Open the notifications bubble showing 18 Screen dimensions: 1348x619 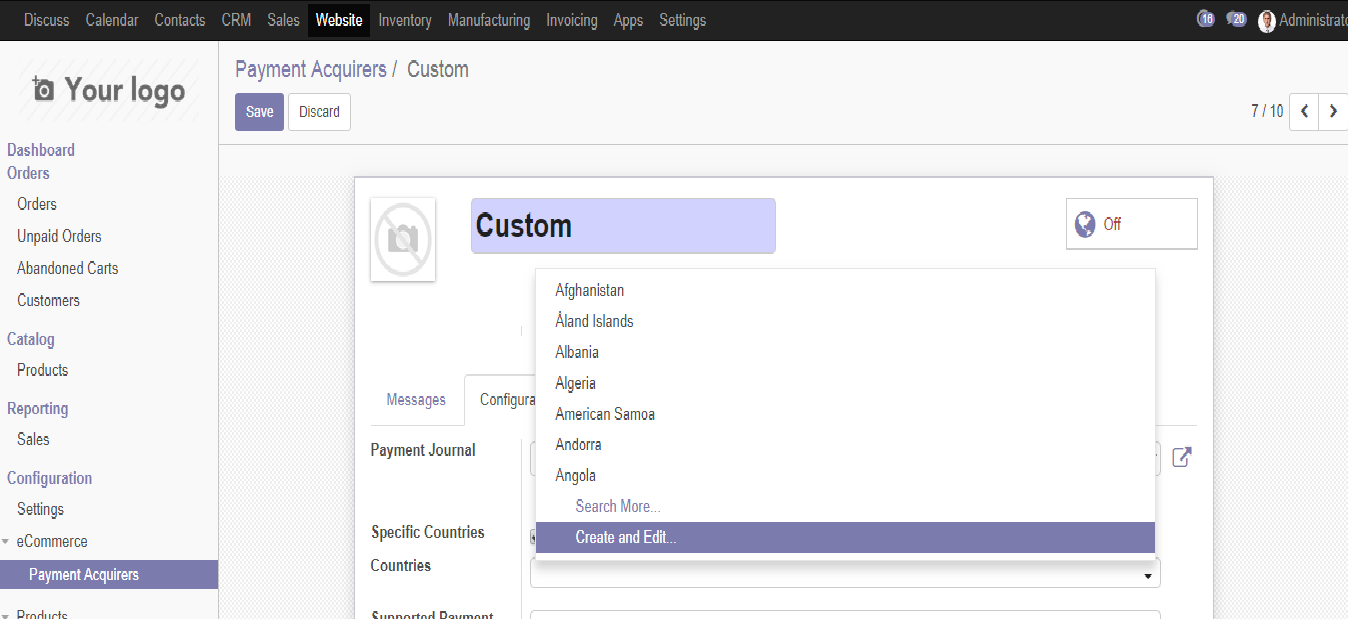1205,19
